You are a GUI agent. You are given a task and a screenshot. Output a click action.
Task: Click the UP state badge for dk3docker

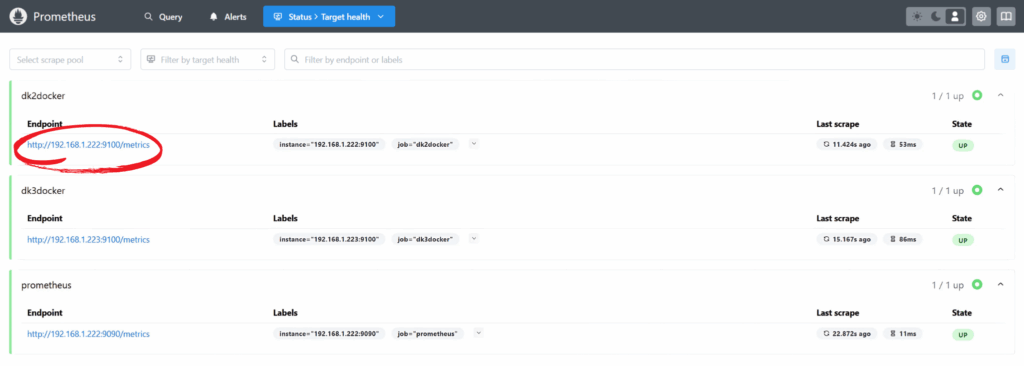963,241
